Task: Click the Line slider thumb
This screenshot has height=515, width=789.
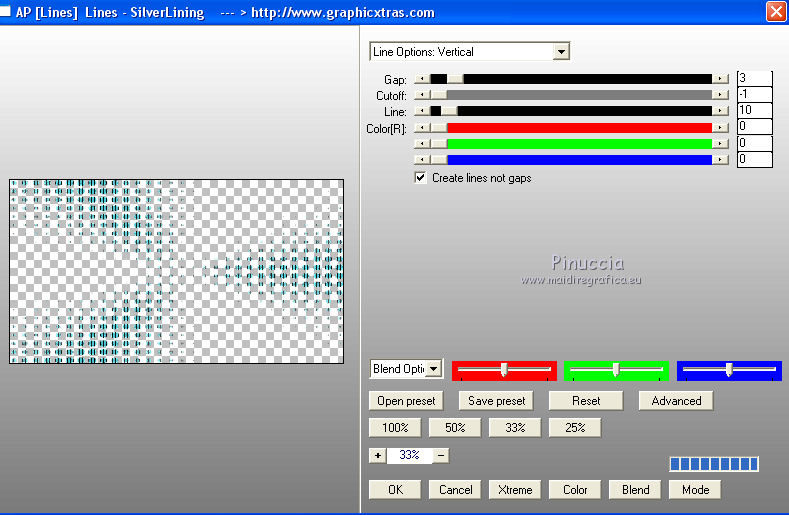Action: 449,111
